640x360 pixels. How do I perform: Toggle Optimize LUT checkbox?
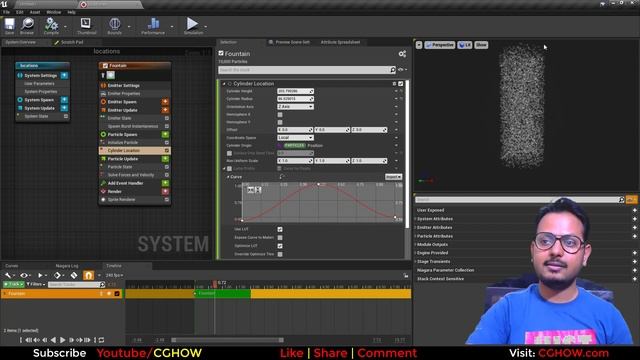pos(280,246)
